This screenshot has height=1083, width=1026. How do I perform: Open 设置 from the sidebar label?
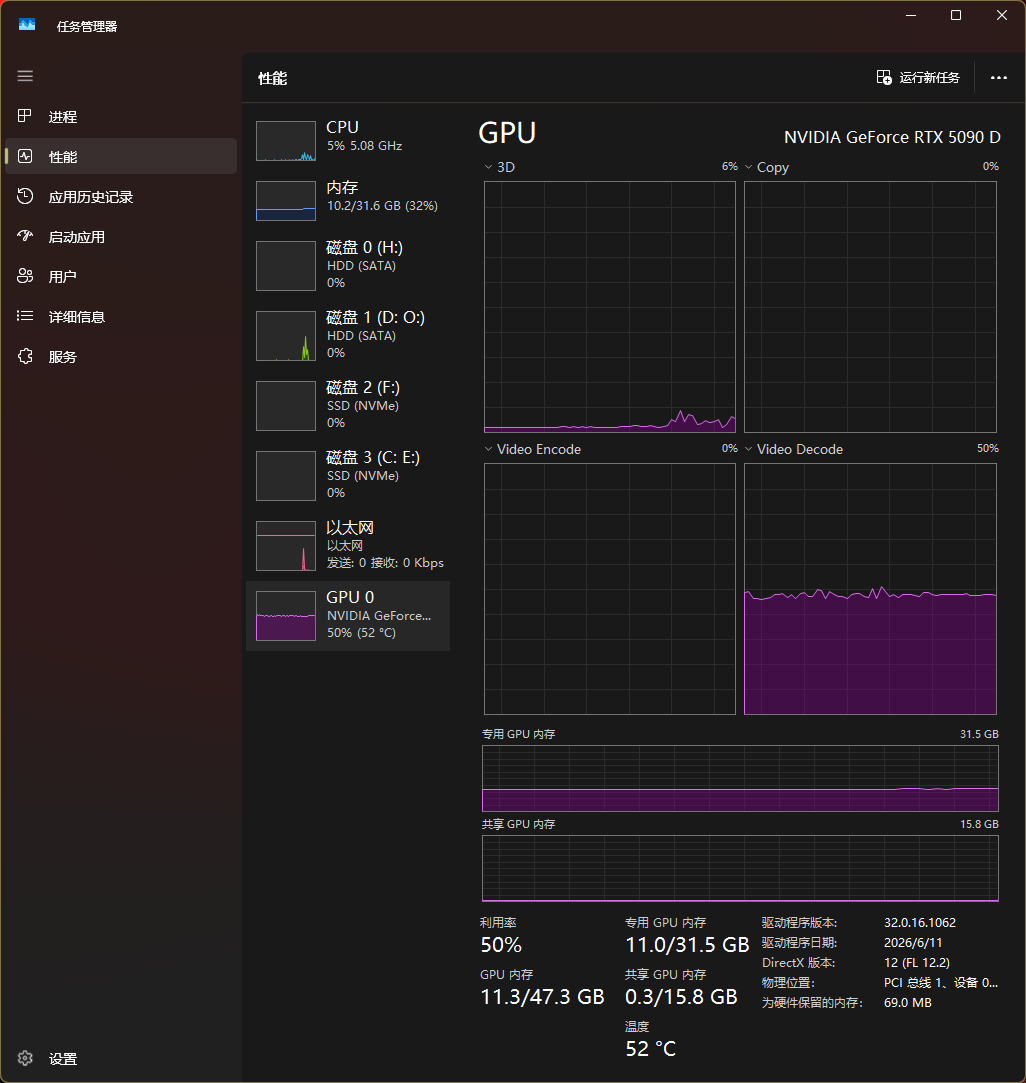coord(63,1059)
